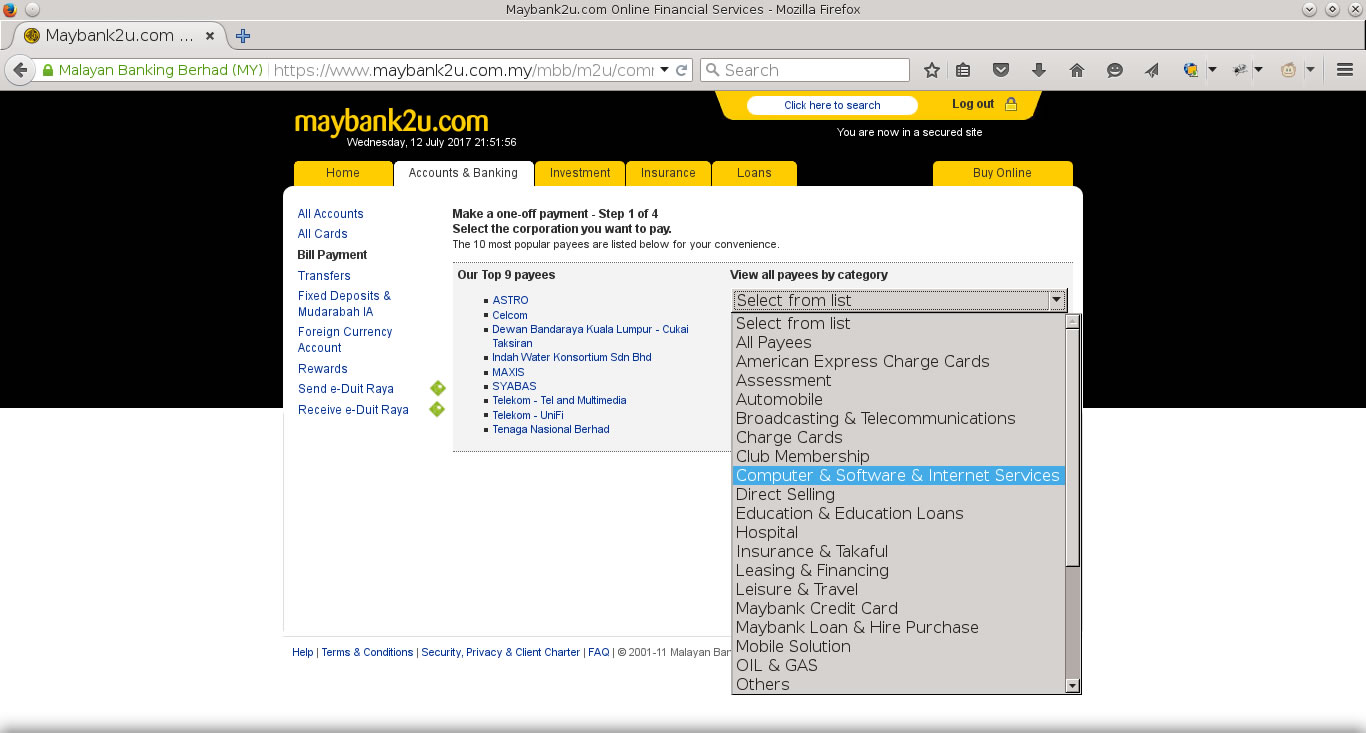This screenshot has height=733, width=1366.
Task: Open the Home tab
Action: [343, 173]
